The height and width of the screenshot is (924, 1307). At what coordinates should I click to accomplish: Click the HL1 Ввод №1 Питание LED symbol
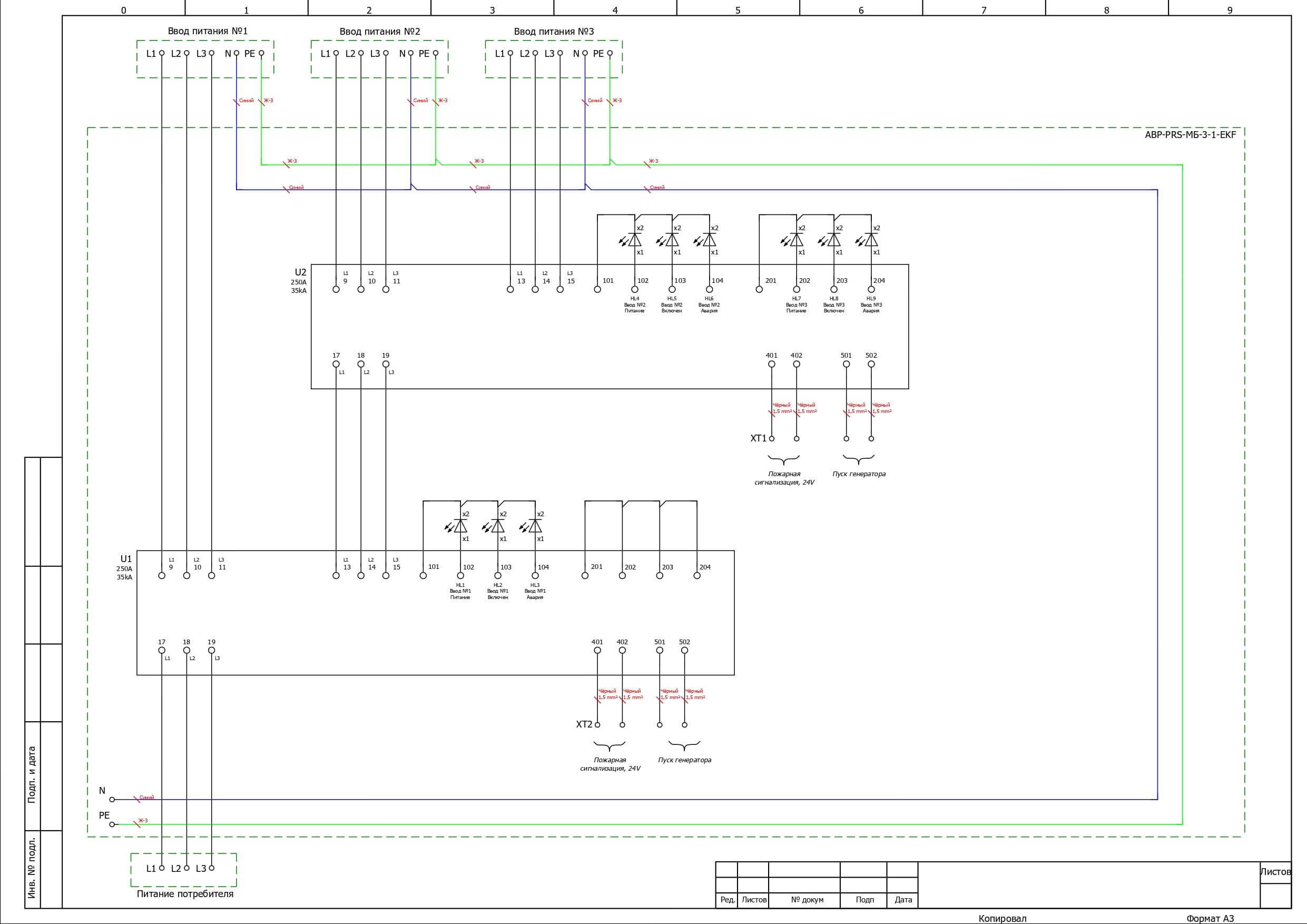click(x=460, y=526)
